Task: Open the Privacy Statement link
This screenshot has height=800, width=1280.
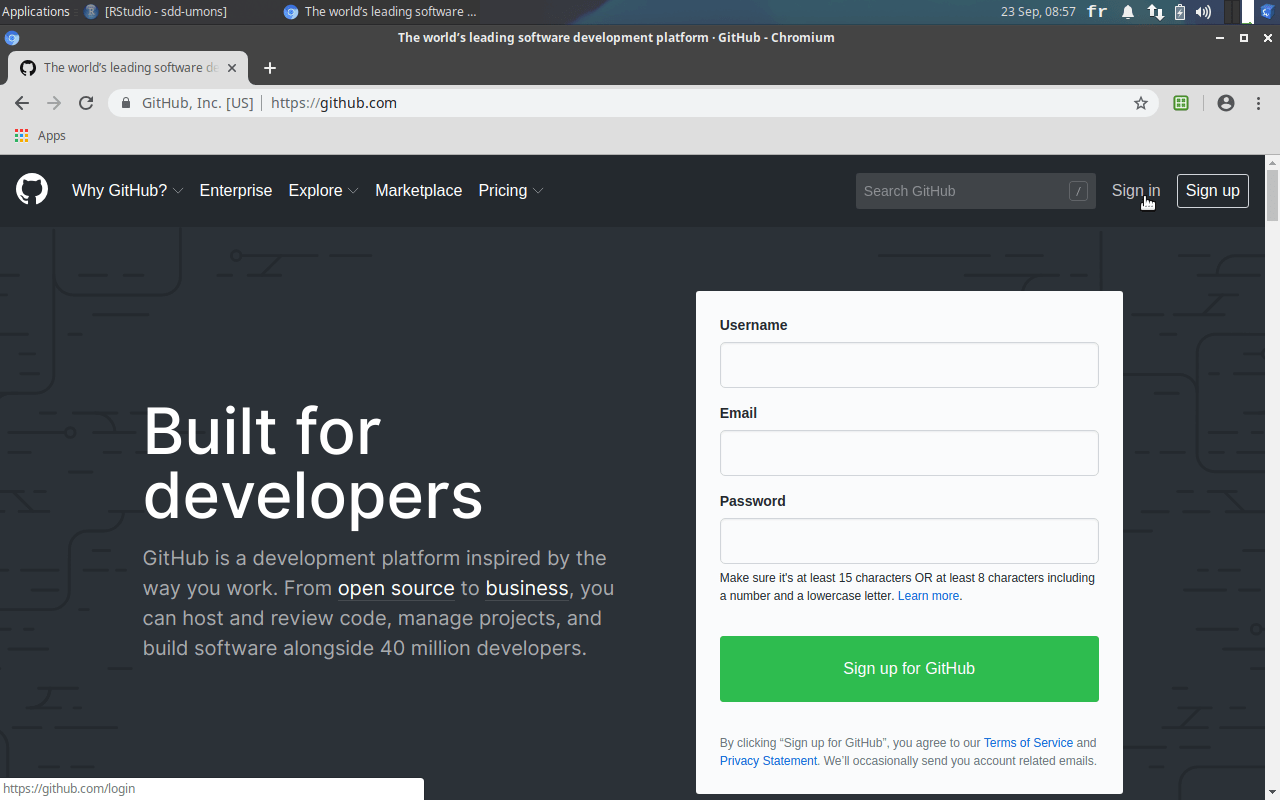Action: [x=768, y=761]
